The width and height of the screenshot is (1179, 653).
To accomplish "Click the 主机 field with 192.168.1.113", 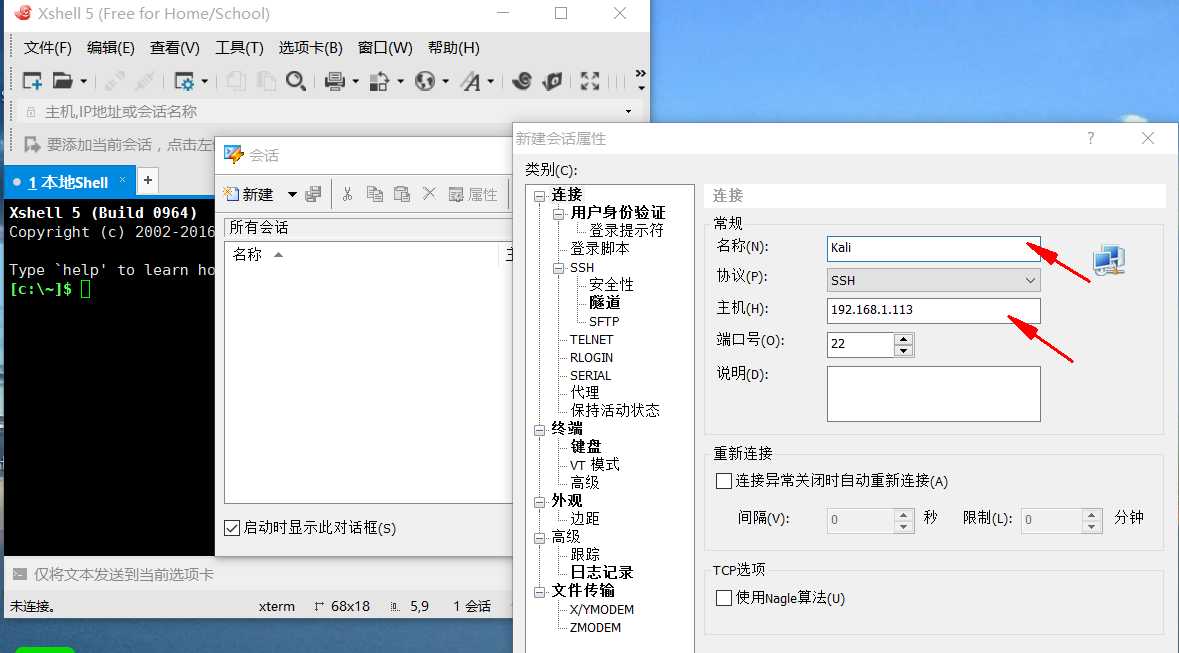I will 933,310.
